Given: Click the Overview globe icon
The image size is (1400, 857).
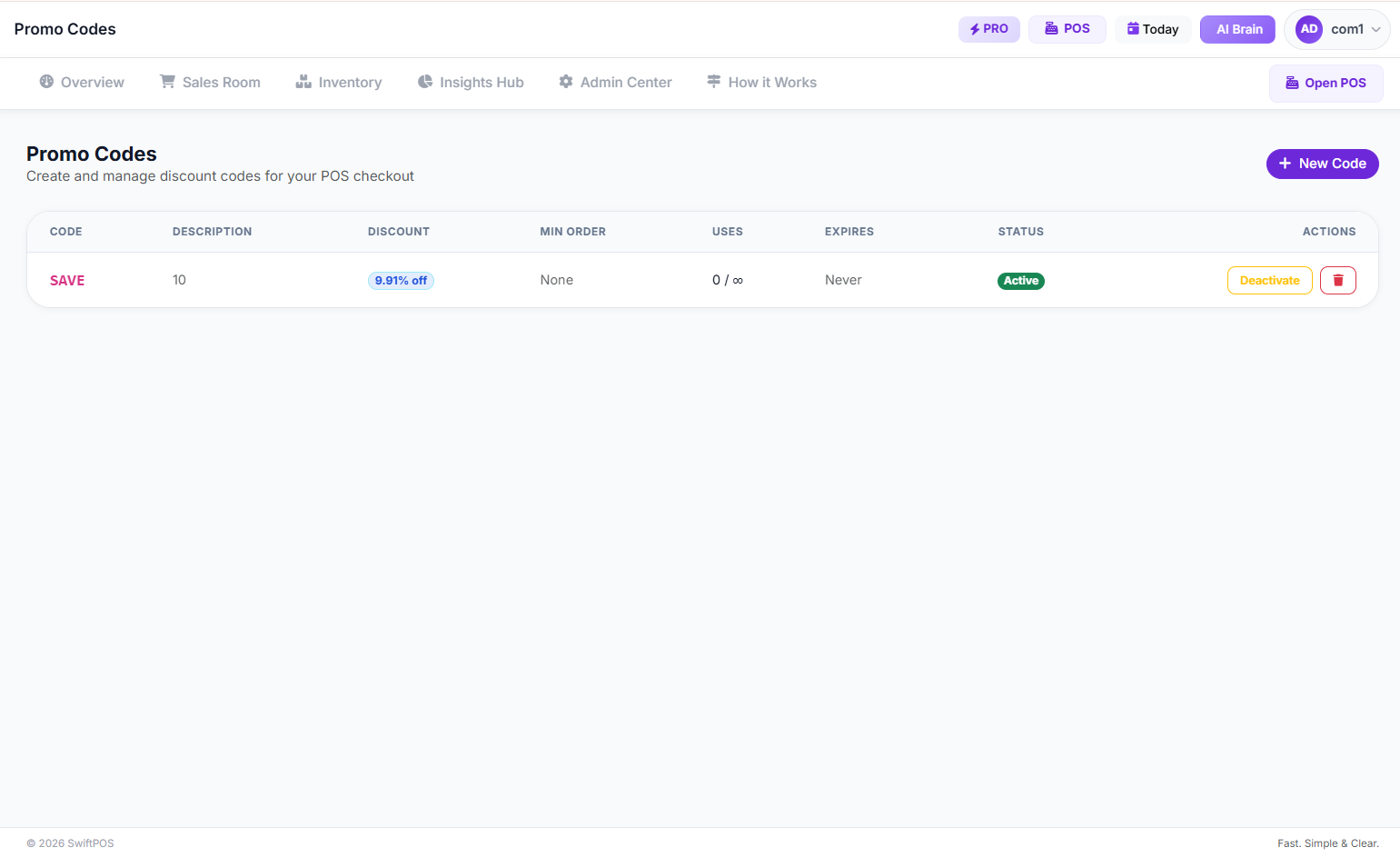Looking at the screenshot, I should click(46, 82).
